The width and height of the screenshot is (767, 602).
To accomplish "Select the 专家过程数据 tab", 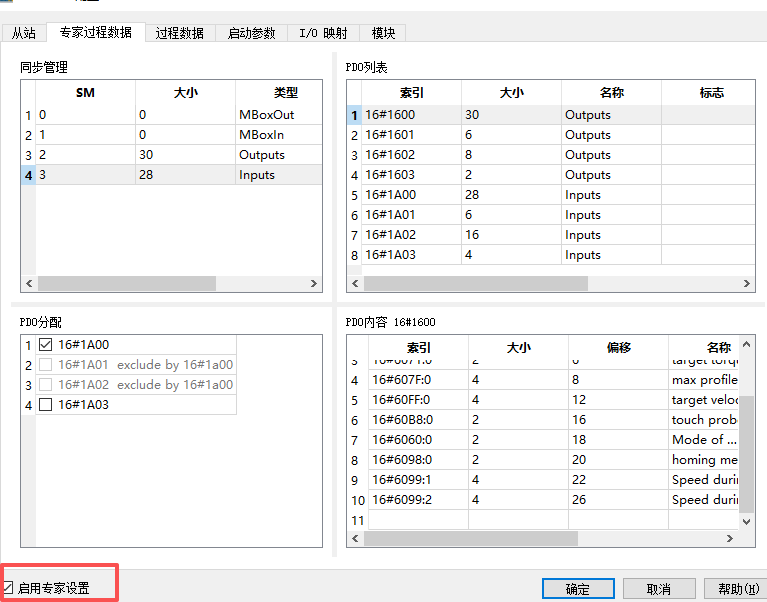I will tap(96, 32).
